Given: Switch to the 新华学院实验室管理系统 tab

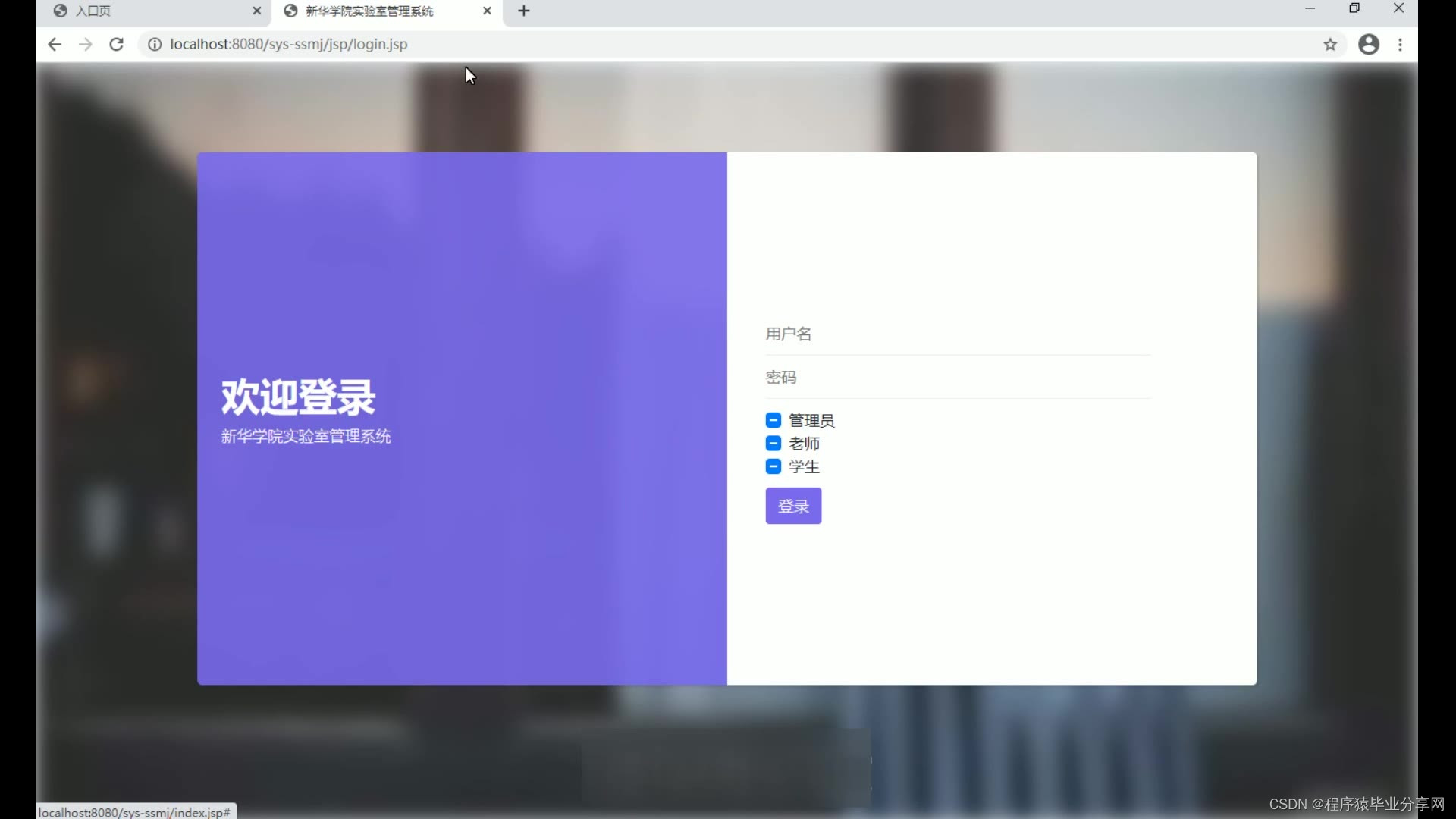Looking at the screenshot, I should (x=369, y=11).
